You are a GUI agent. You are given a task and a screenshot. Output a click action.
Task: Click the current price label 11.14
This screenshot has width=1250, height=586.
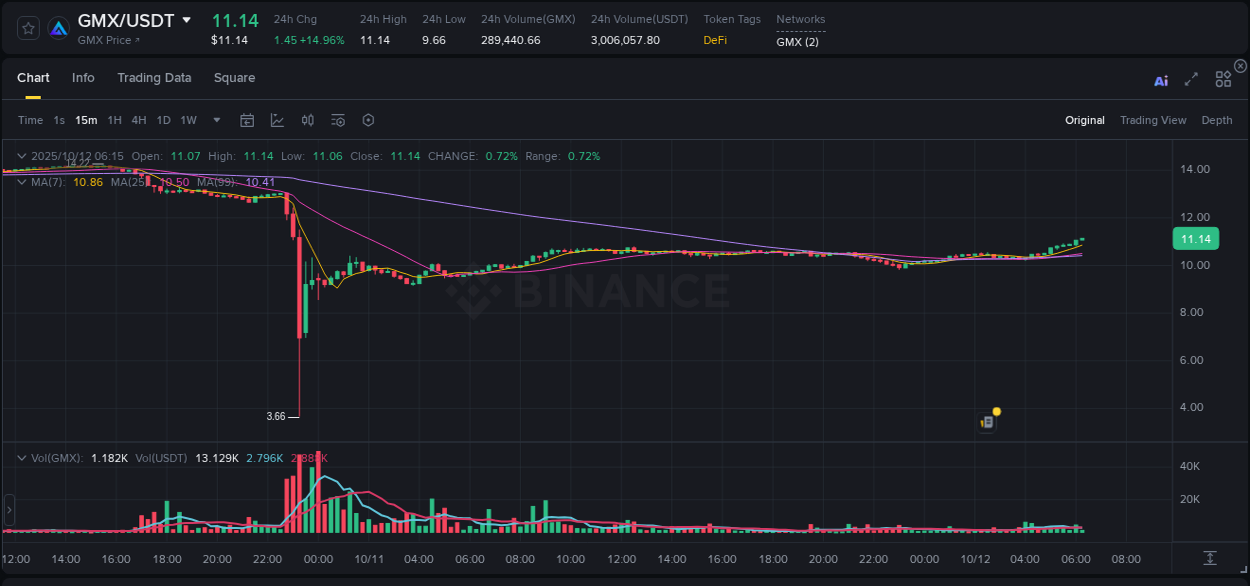1196,239
